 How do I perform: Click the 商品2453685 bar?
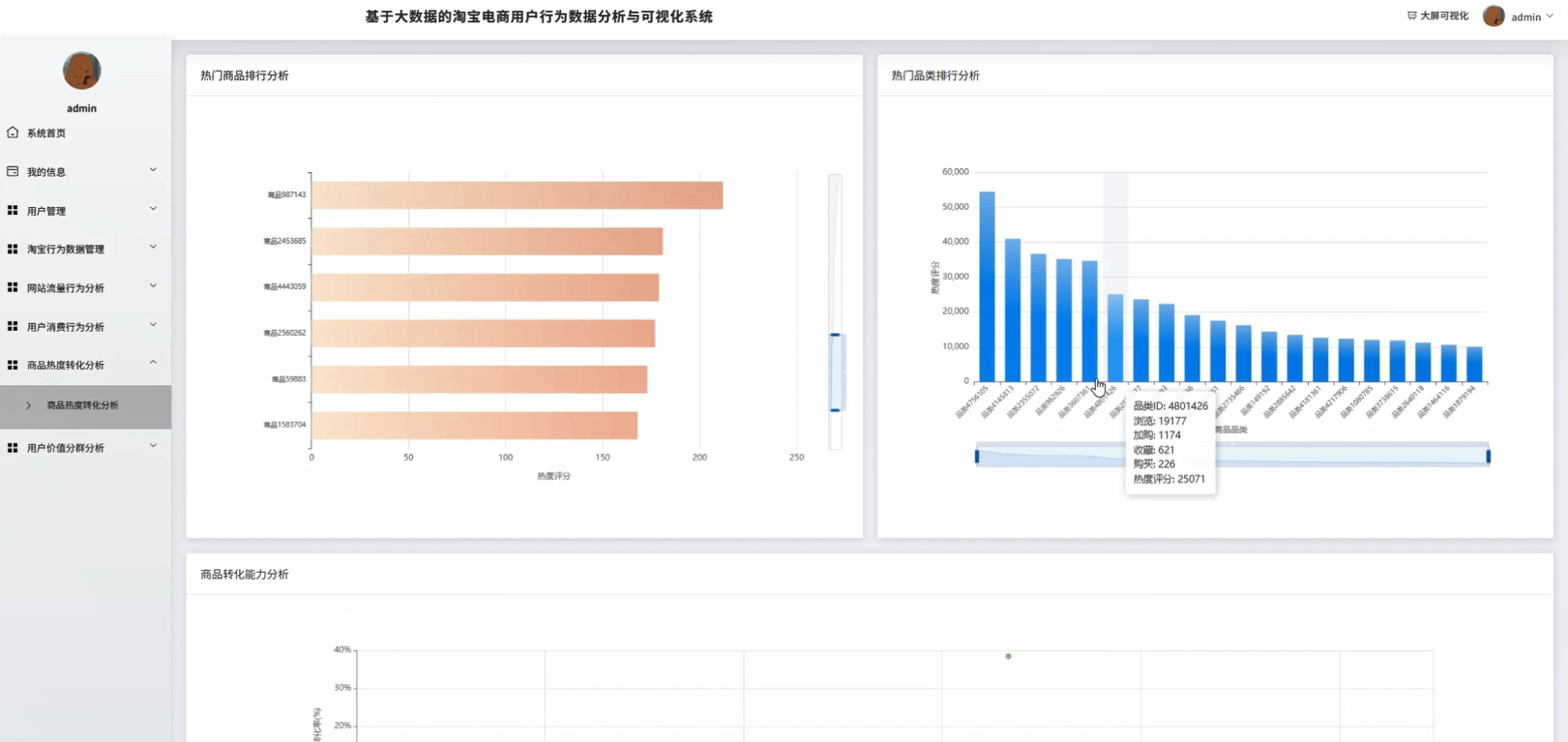[487, 241]
